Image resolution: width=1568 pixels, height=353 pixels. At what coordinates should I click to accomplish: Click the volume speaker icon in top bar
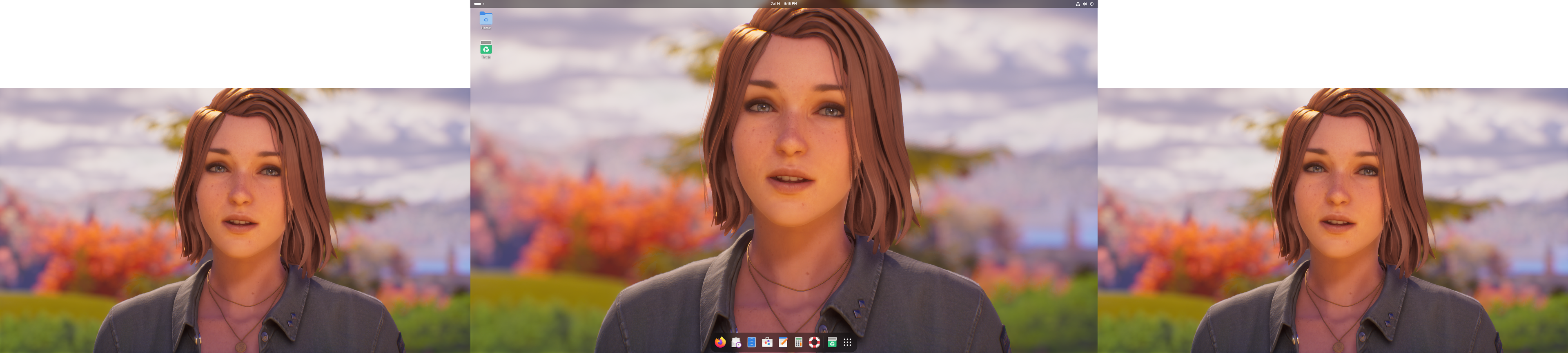coord(1085,4)
